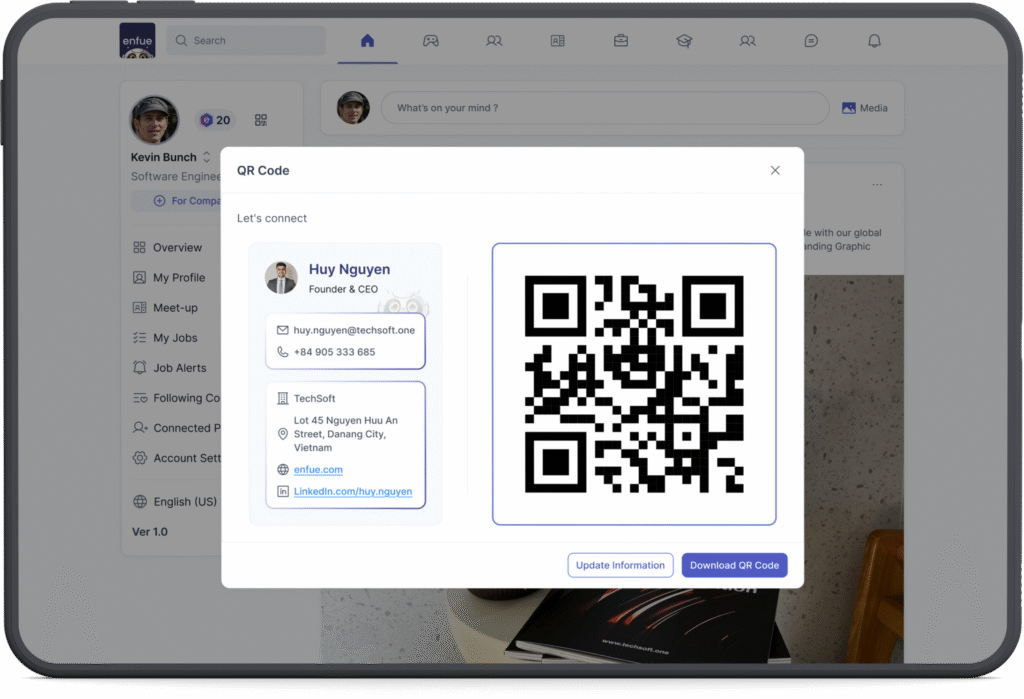Open the people icon beside chat icon
Viewport: 1024px width, 699px height.
click(x=747, y=41)
